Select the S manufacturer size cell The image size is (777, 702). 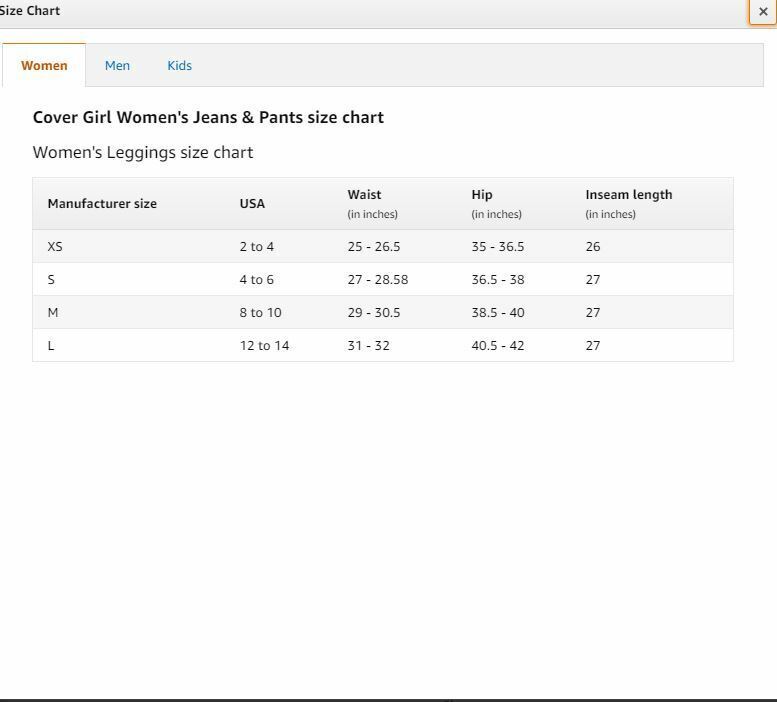[x=51, y=280]
